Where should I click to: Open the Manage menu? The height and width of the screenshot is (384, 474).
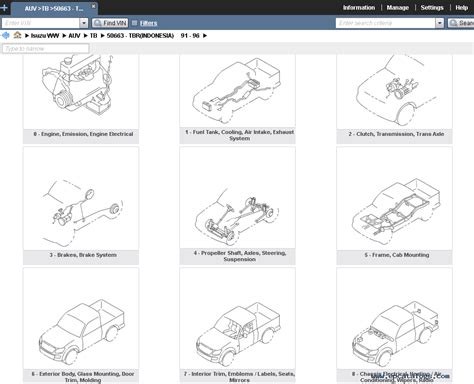[397, 8]
